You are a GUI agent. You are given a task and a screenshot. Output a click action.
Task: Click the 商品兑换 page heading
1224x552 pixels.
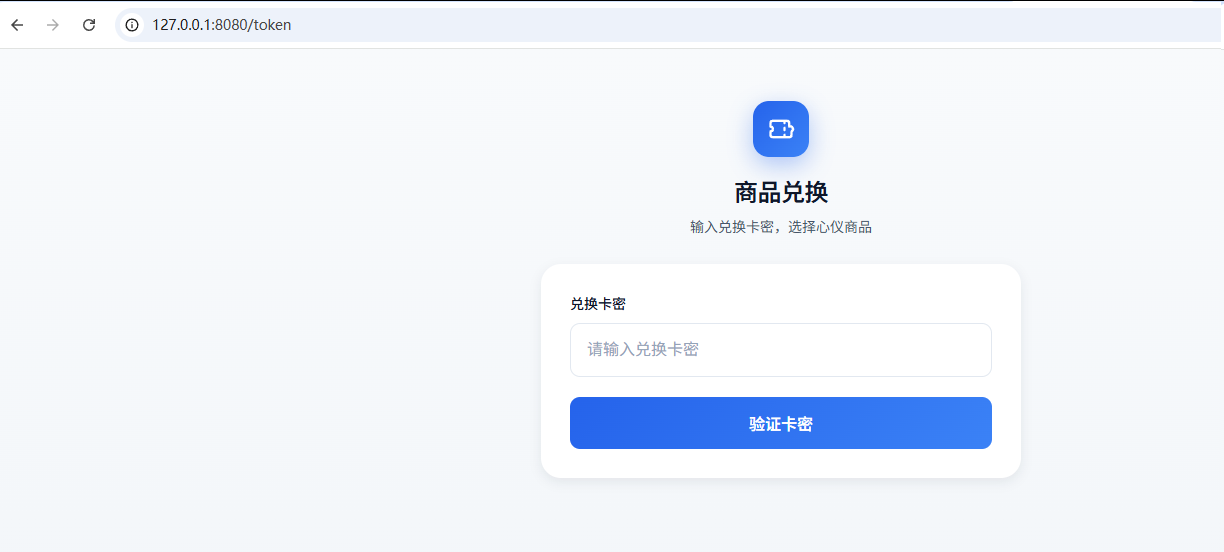[x=780, y=193]
